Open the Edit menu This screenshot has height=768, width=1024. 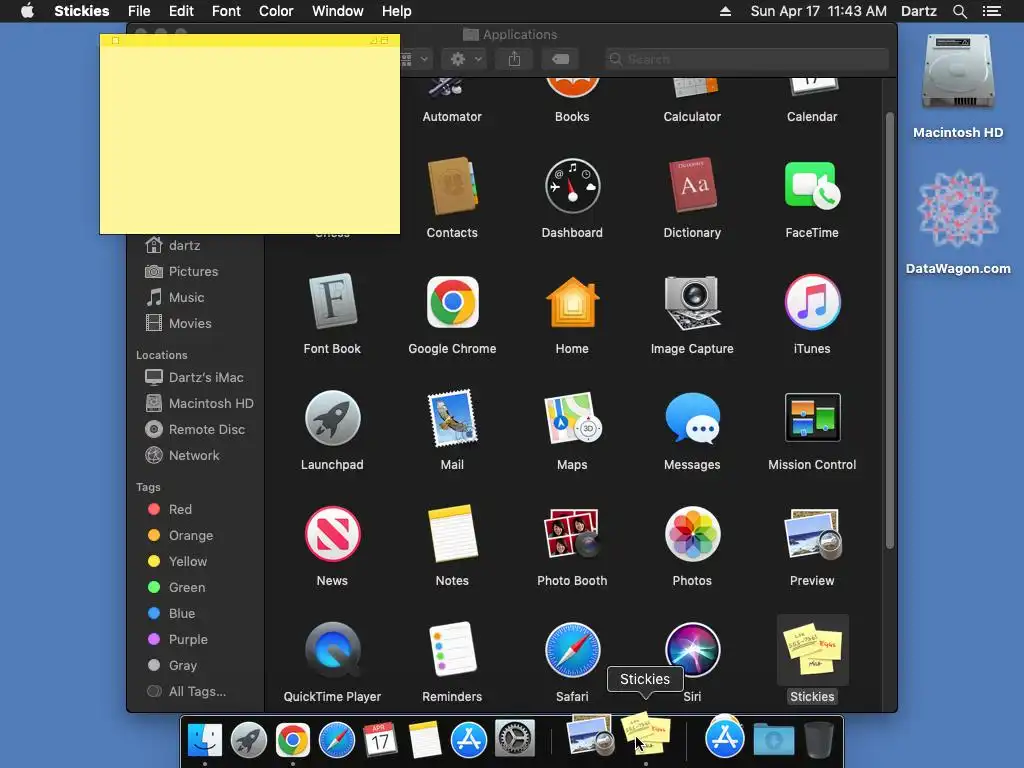181,11
